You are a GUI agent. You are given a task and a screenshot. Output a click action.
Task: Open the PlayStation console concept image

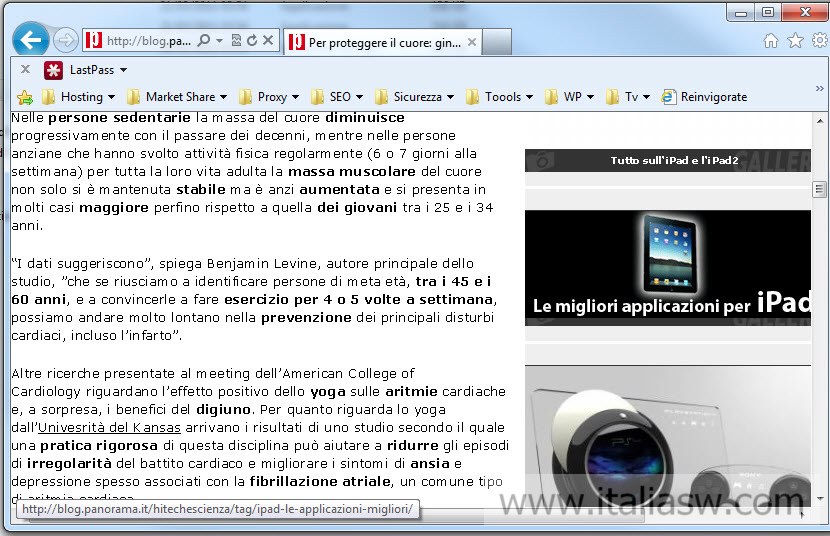(x=667, y=437)
